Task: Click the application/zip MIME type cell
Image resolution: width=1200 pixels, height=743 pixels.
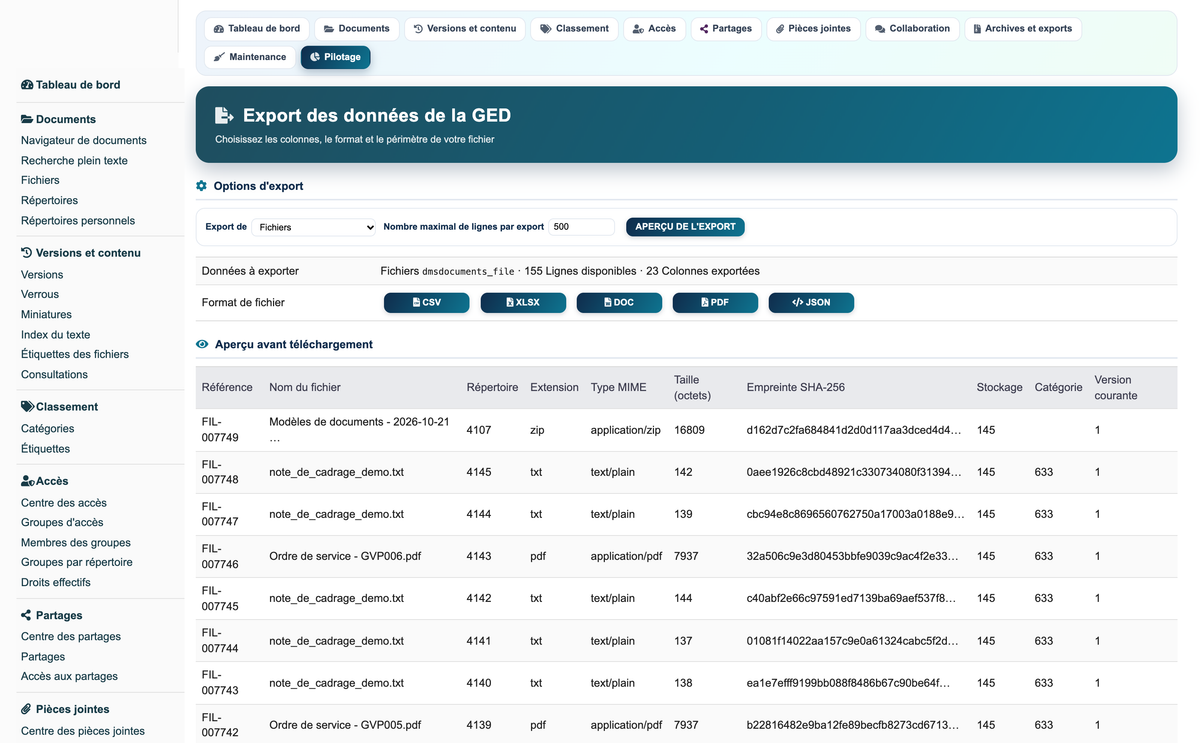Action: click(x=626, y=430)
